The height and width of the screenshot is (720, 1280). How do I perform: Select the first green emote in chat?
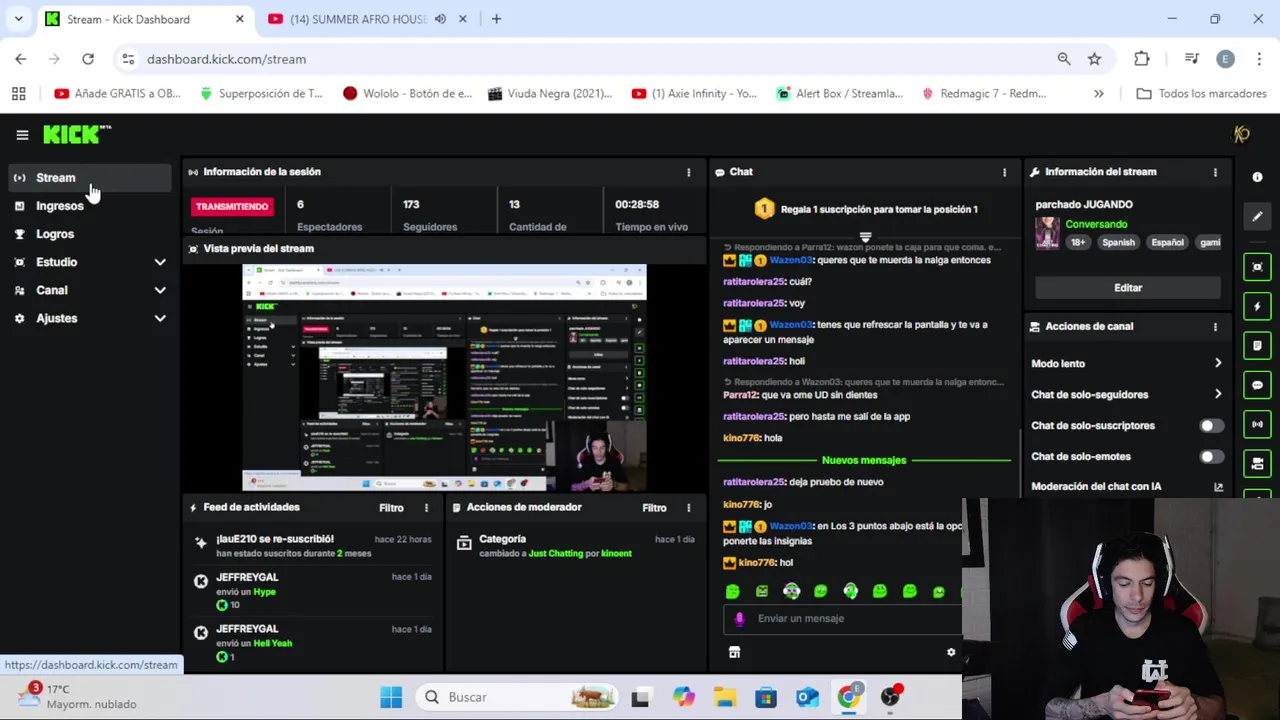[x=733, y=591]
